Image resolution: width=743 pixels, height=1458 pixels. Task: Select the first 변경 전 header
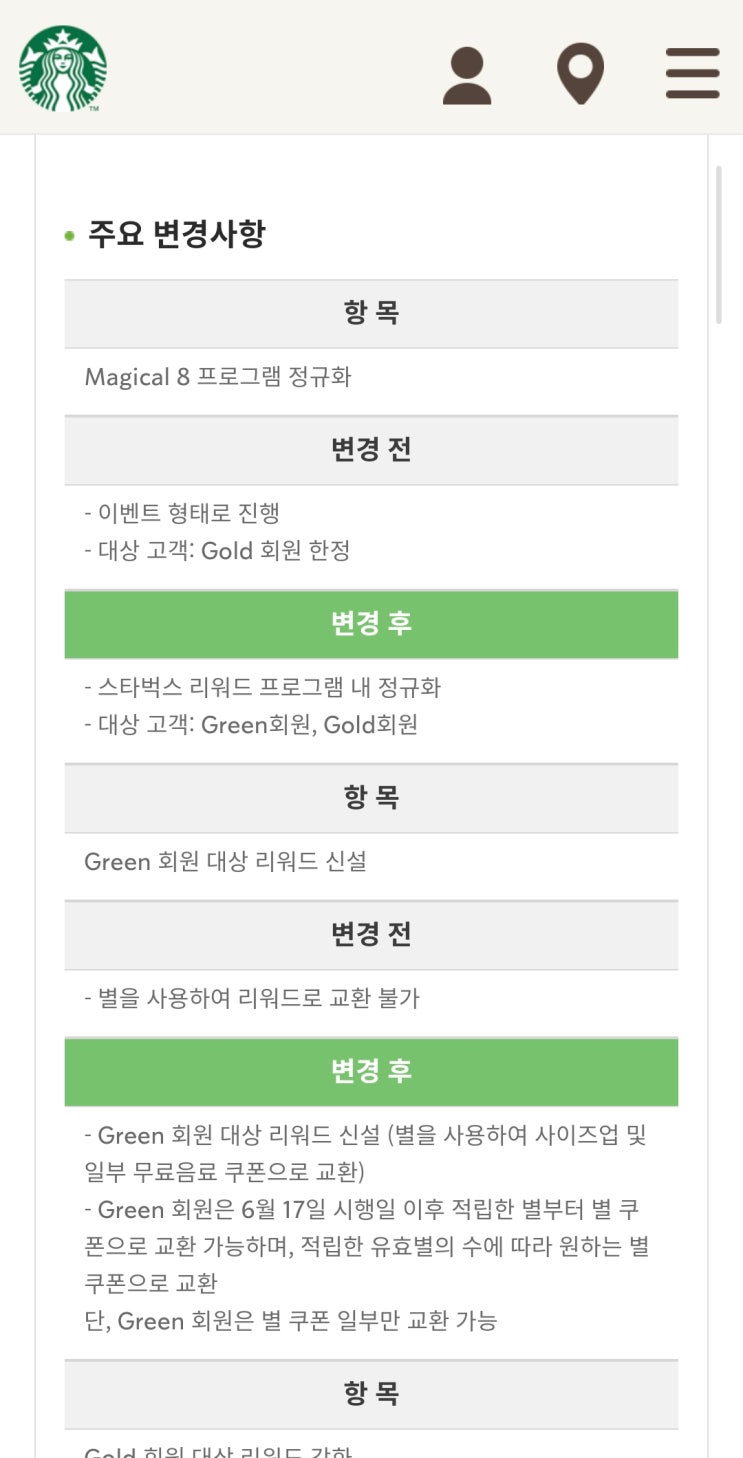click(371, 450)
